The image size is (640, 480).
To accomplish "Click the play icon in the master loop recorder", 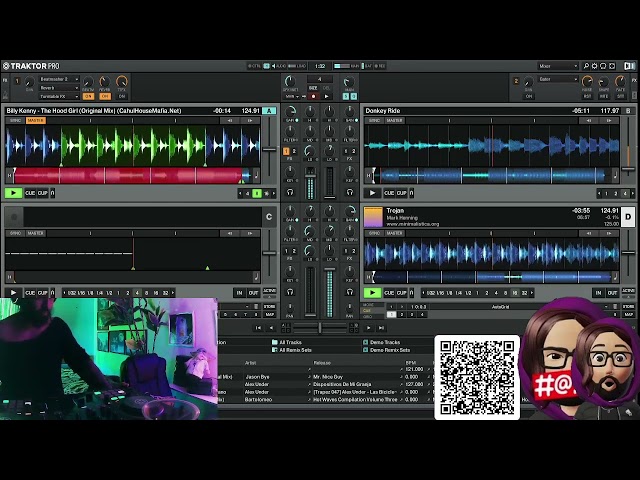I will pos(327,96).
